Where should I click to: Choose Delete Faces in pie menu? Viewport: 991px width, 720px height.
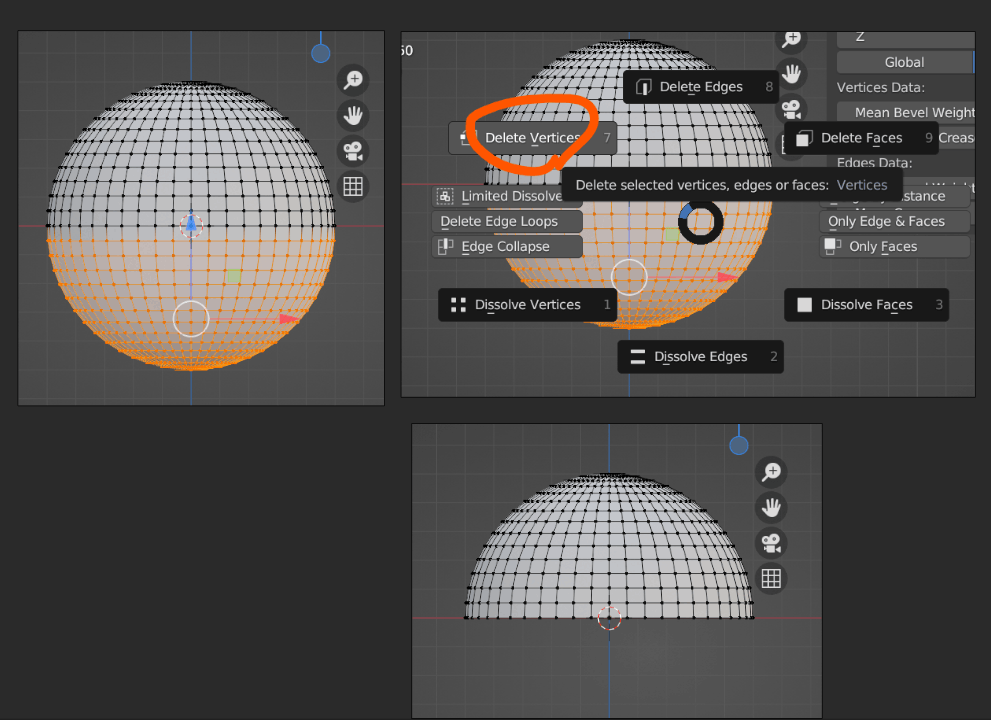coord(861,138)
